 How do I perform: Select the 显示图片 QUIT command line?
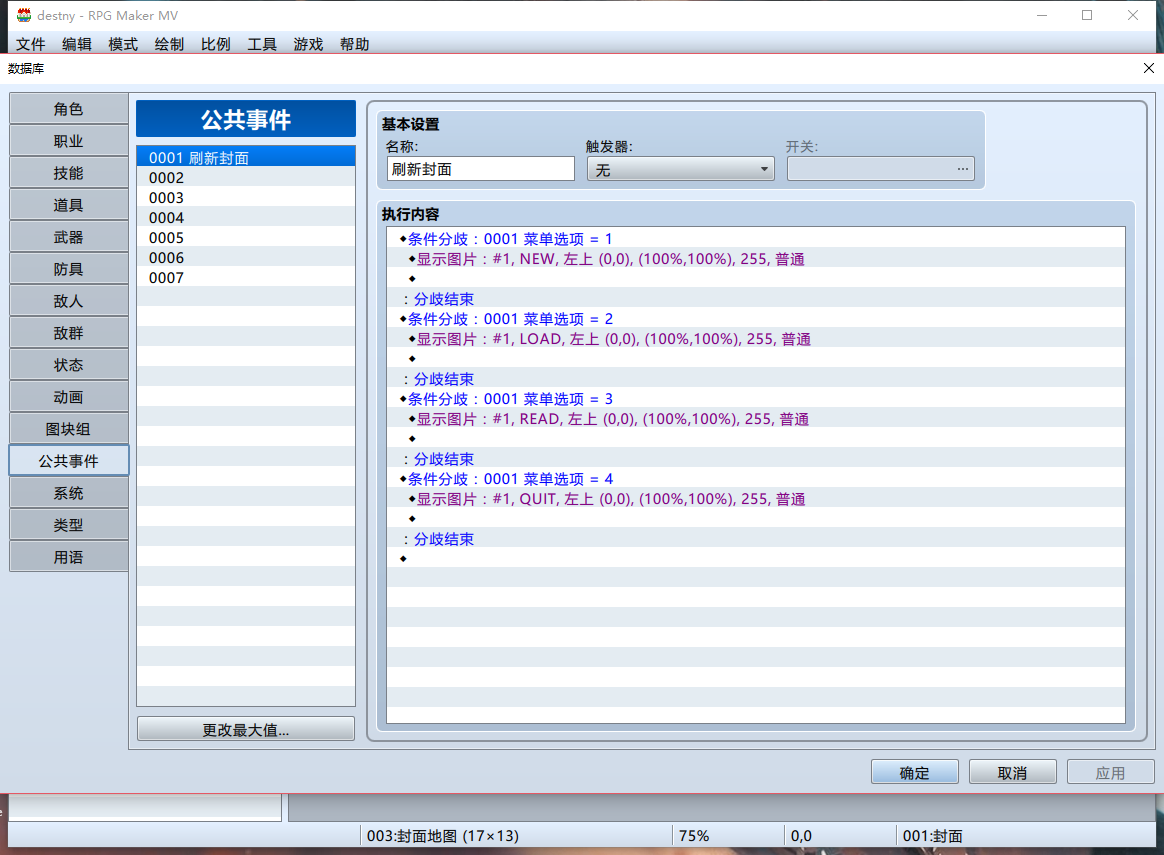(x=756, y=499)
